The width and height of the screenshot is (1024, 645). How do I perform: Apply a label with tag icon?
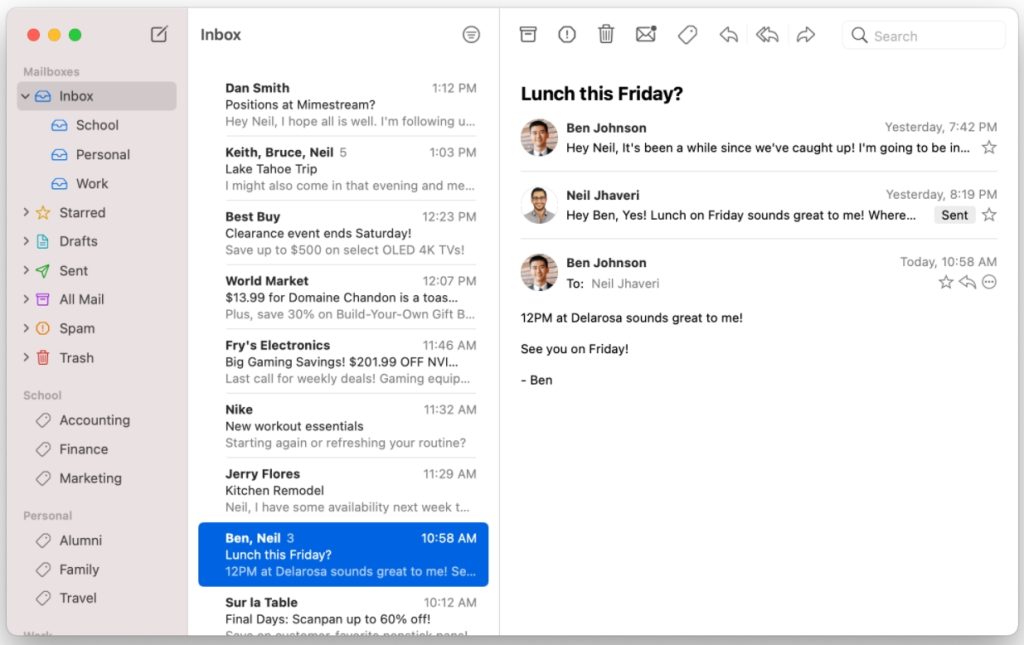point(687,34)
